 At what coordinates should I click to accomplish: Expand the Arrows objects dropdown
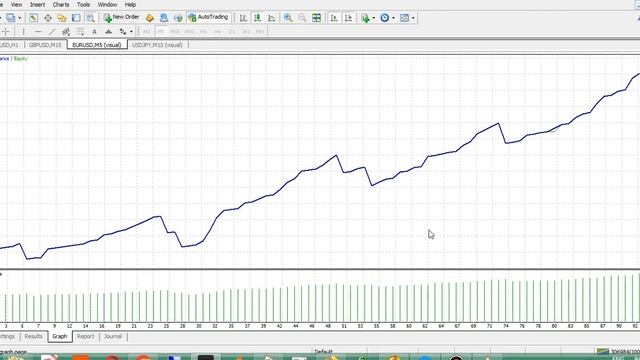click(131, 32)
